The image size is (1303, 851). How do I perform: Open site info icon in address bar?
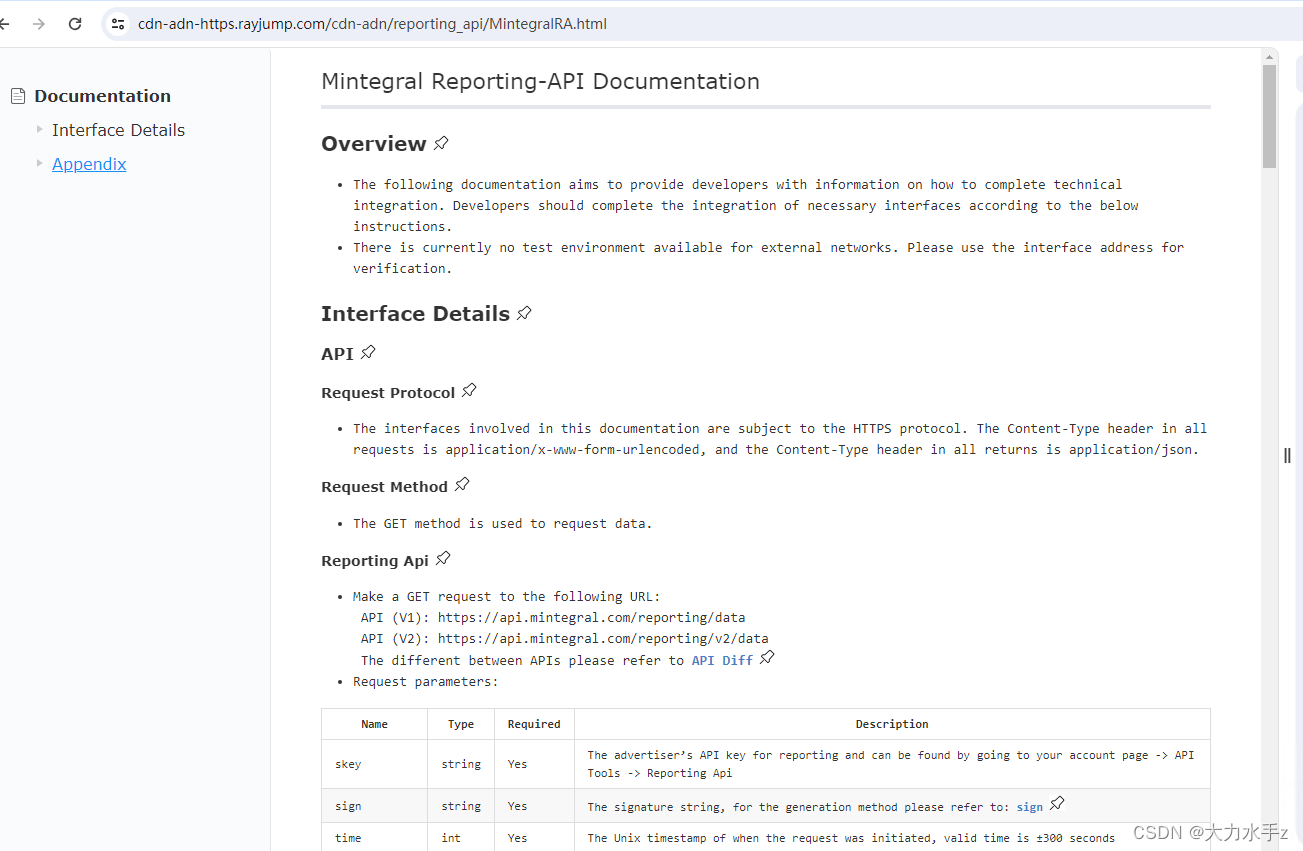(118, 24)
